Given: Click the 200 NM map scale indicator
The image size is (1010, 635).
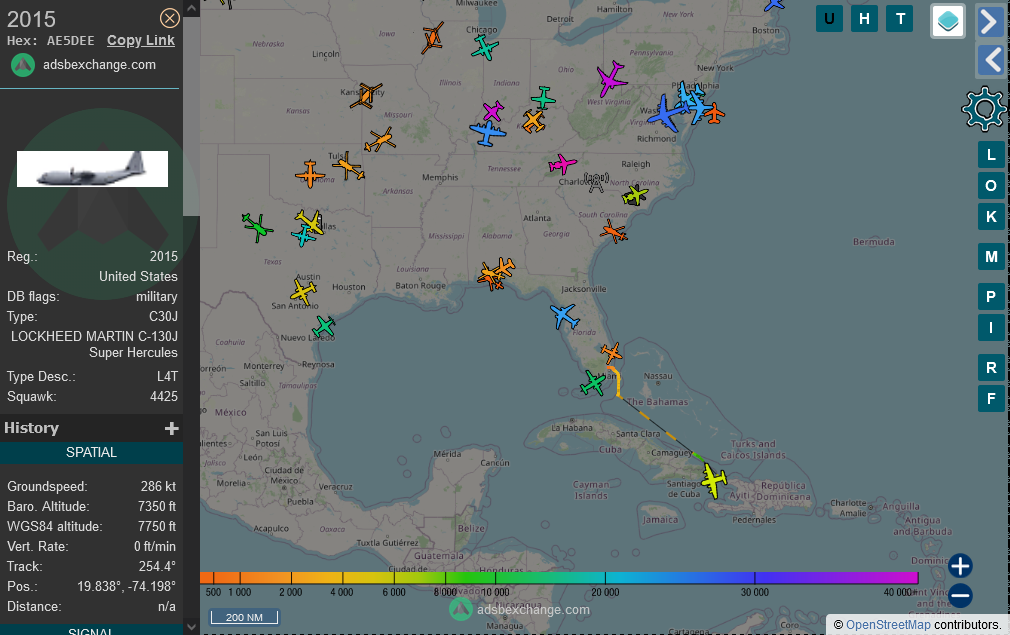Looking at the screenshot, I should [244, 617].
